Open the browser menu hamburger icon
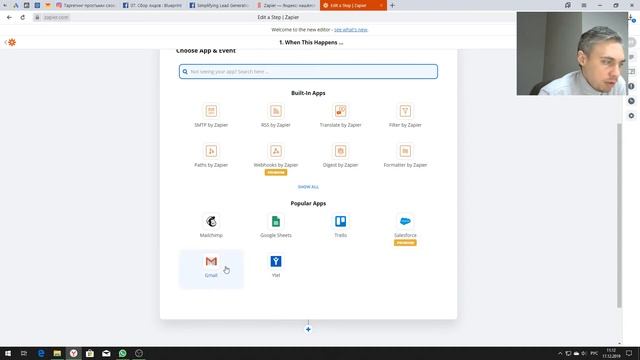 (x=584, y=5)
